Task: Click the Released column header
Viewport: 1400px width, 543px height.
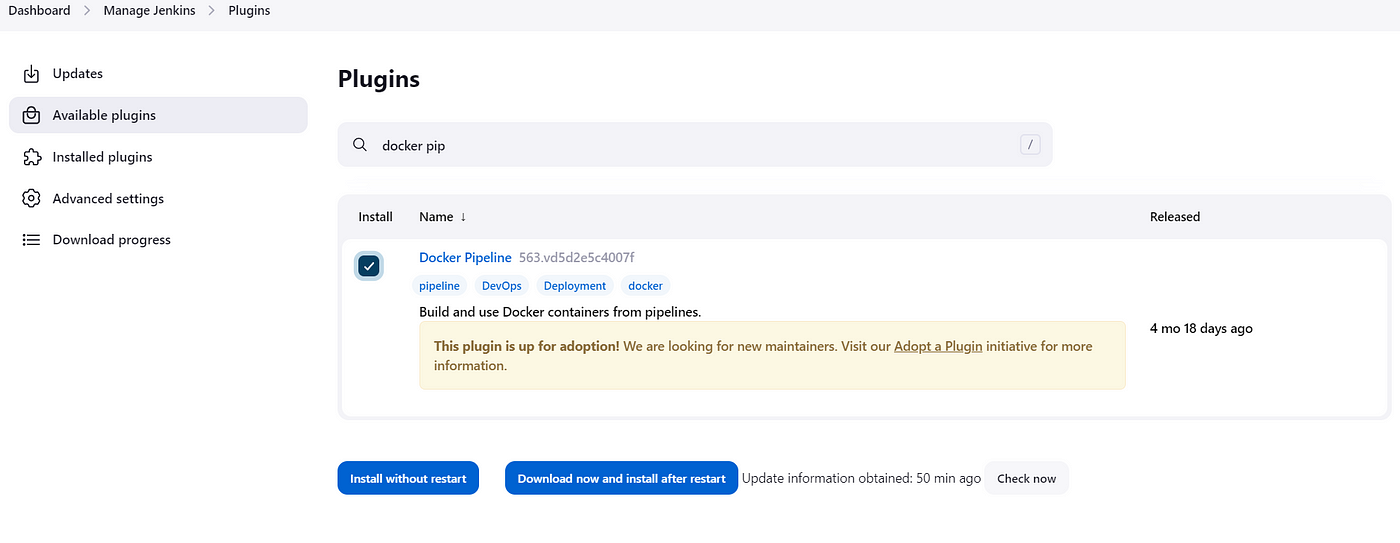Action: [1175, 217]
